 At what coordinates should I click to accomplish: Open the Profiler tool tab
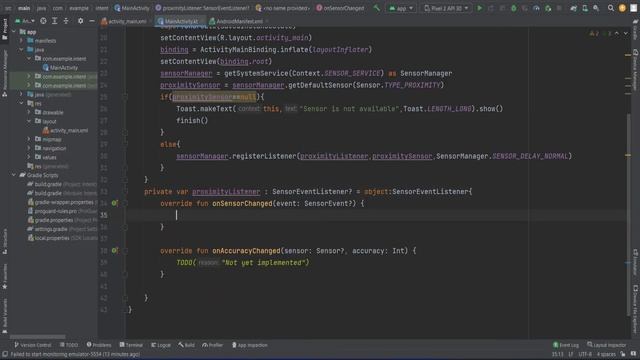213,345
